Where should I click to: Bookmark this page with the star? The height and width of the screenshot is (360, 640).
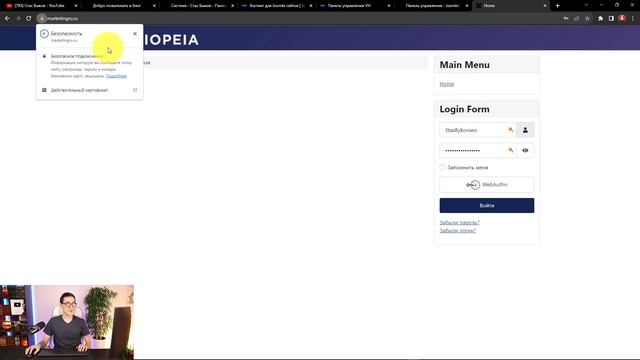(x=587, y=18)
